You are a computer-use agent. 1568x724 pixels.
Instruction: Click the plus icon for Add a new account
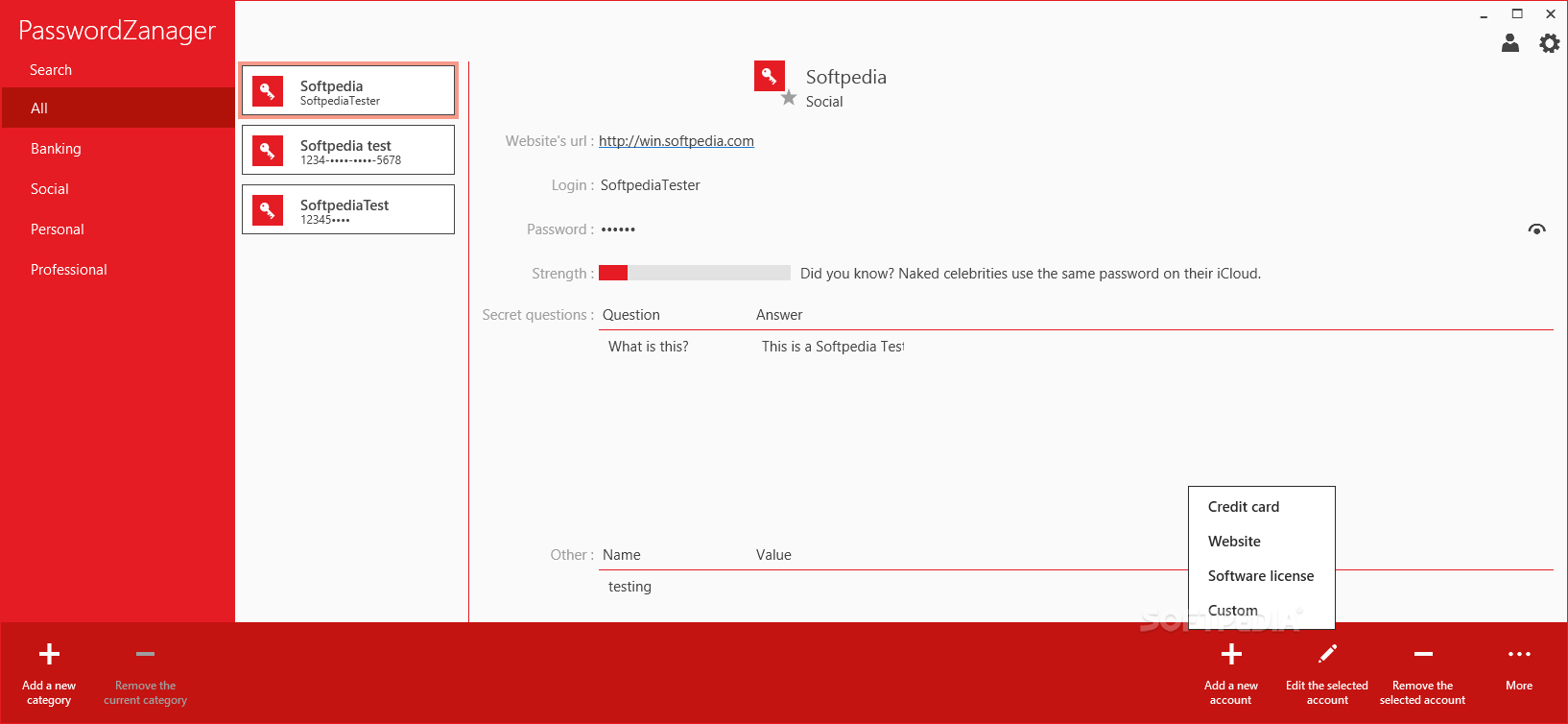(x=1231, y=654)
